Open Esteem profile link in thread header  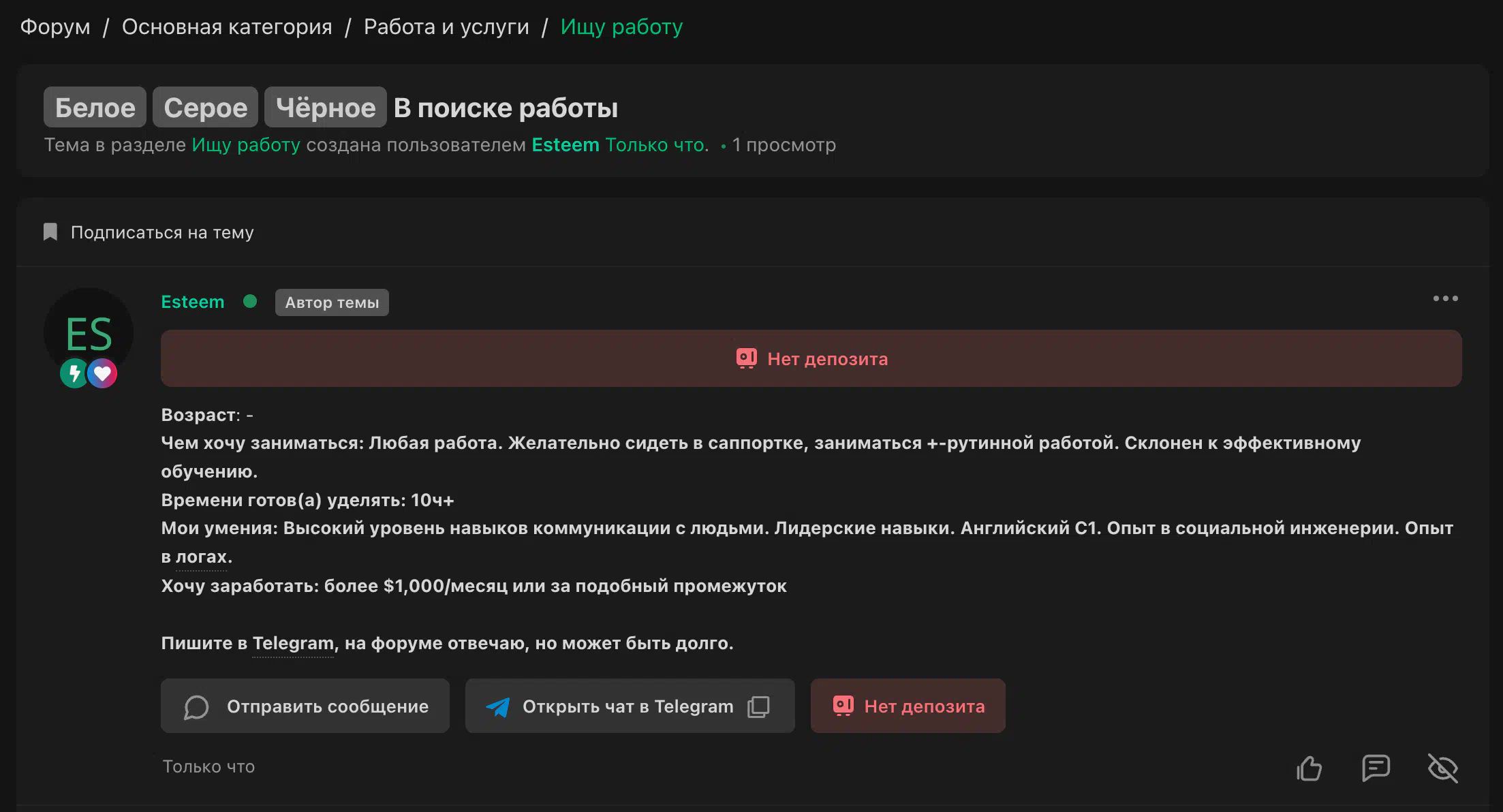[x=565, y=144]
